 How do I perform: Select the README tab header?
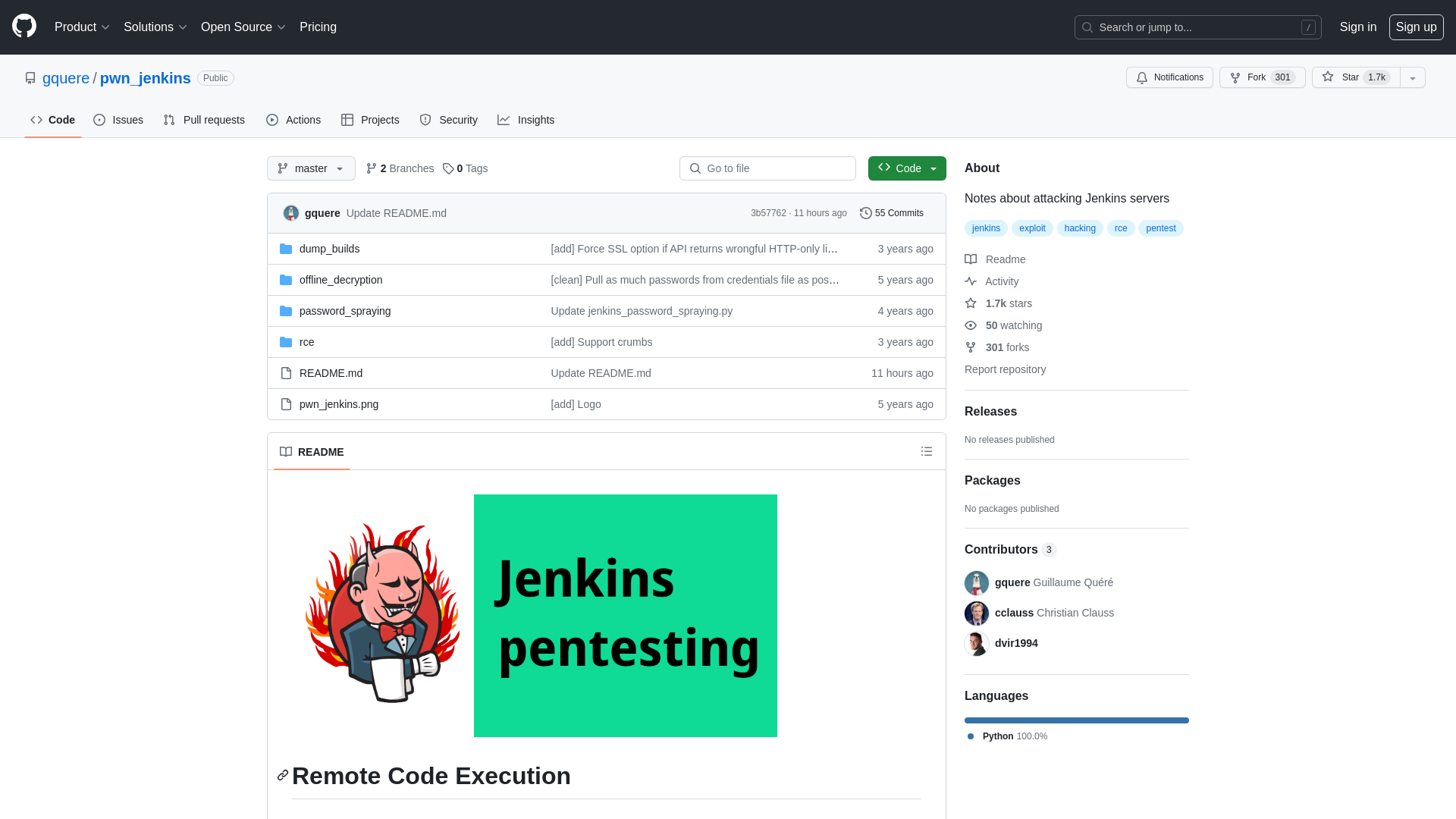[x=312, y=452]
